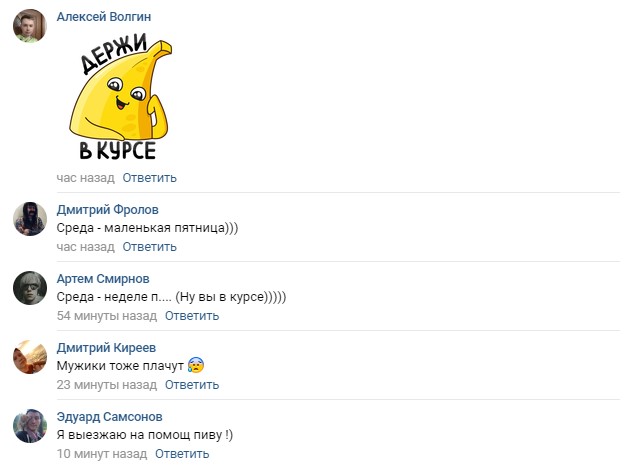The width and height of the screenshot is (635, 469).
Task: Visit Эдуард Самсонов's profile name link
Action: [x=109, y=417]
